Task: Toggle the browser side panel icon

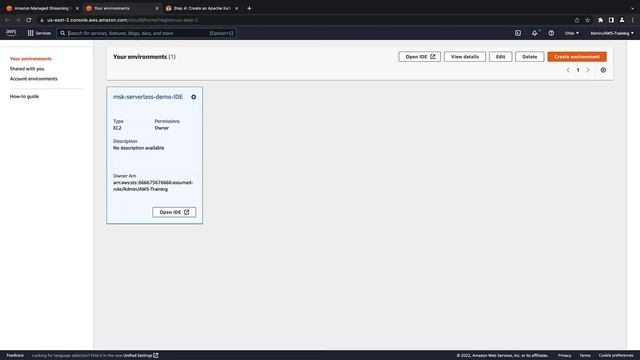Action: tap(611, 20)
